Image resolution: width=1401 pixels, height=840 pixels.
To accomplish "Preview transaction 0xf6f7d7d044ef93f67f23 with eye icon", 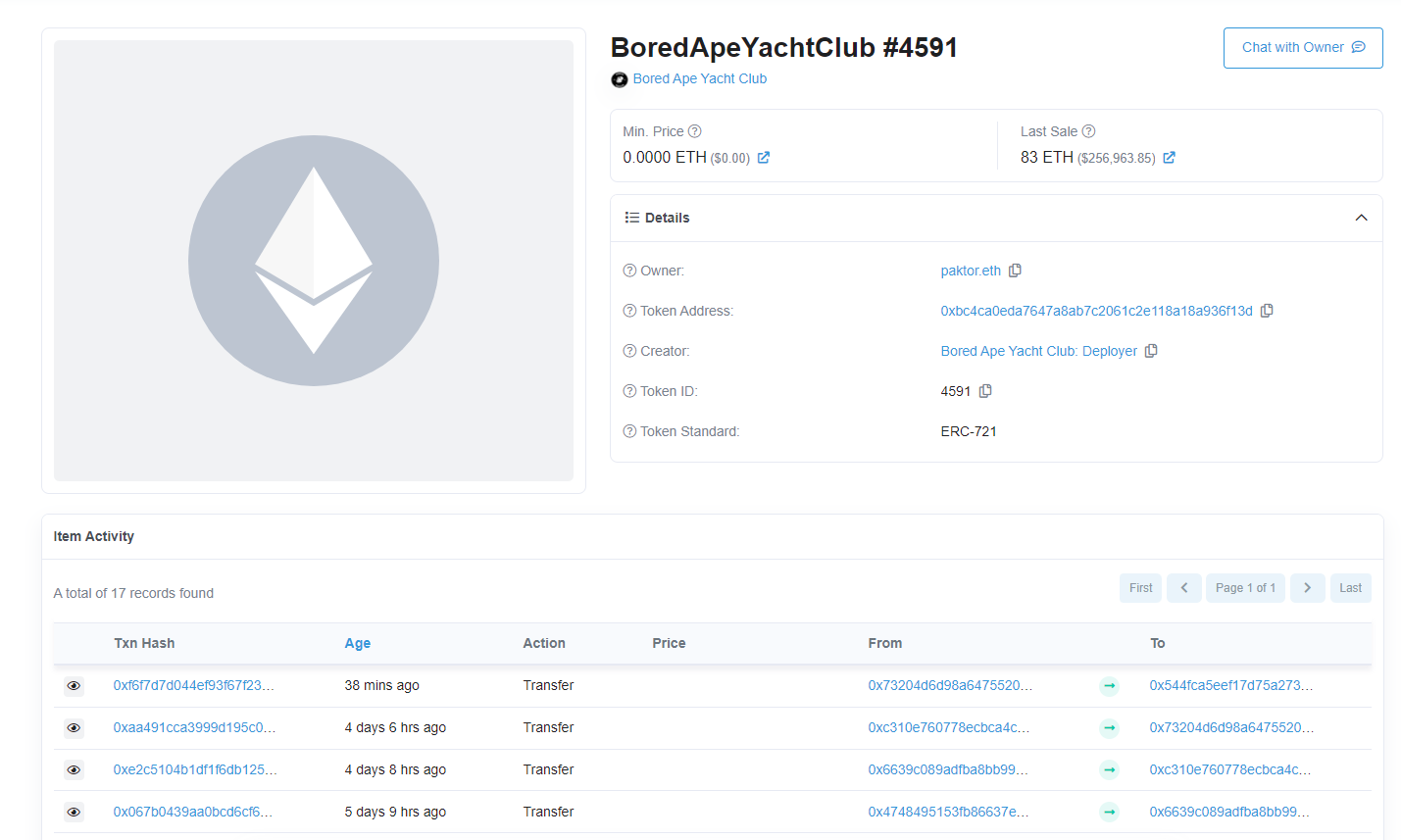I will [74, 685].
